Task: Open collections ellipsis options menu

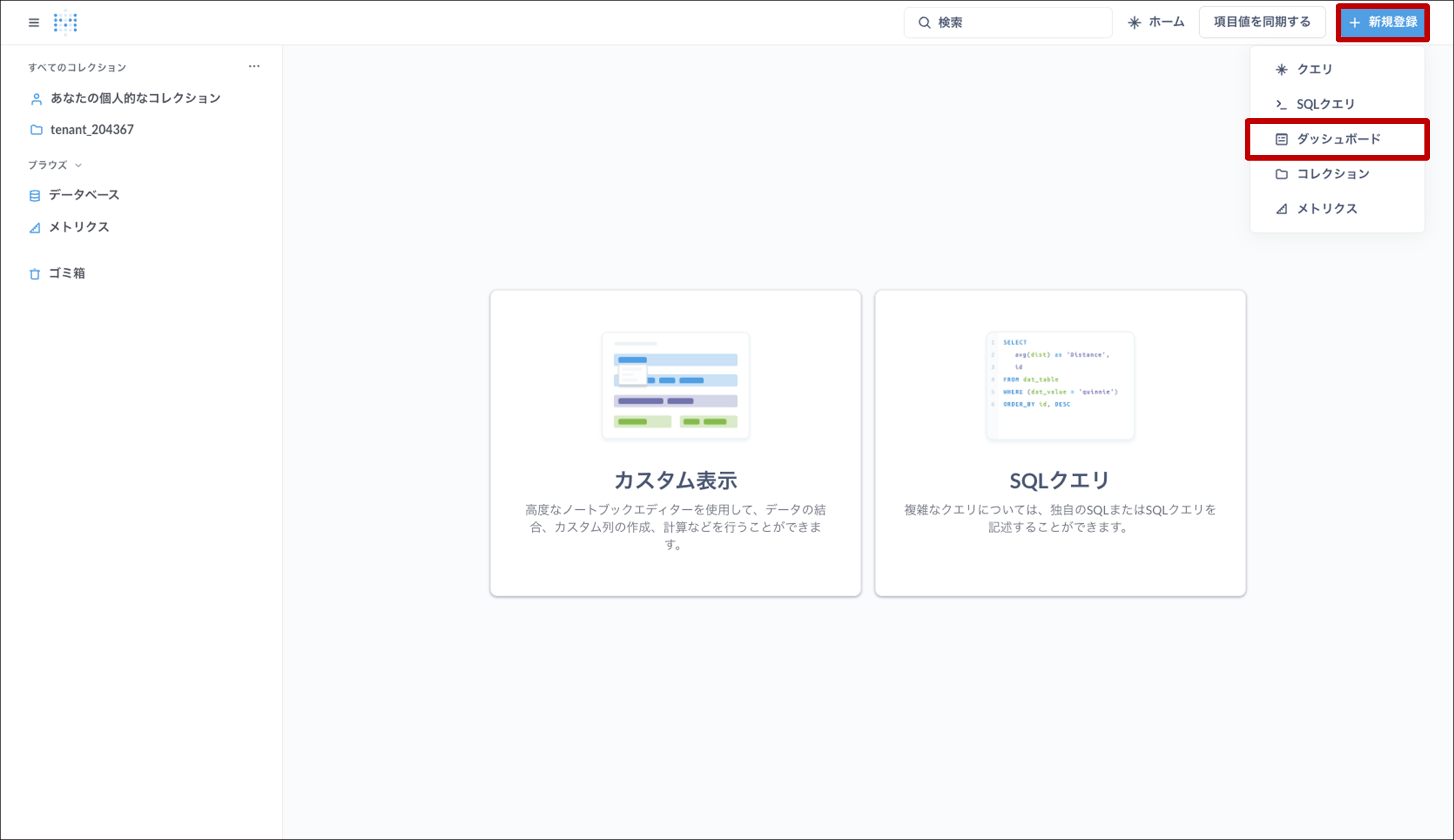Action: (x=254, y=66)
